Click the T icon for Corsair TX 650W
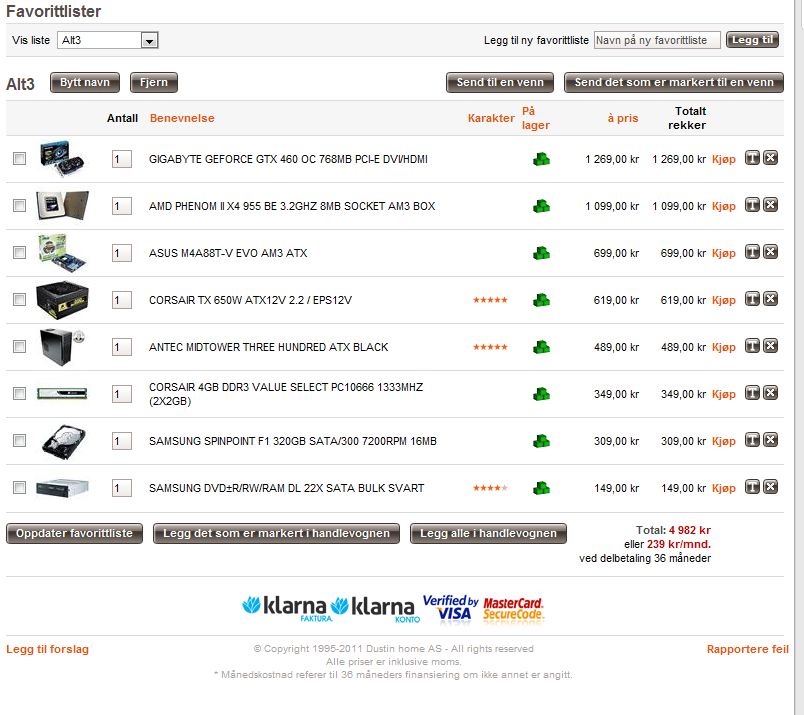The image size is (804, 715). [x=752, y=299]
